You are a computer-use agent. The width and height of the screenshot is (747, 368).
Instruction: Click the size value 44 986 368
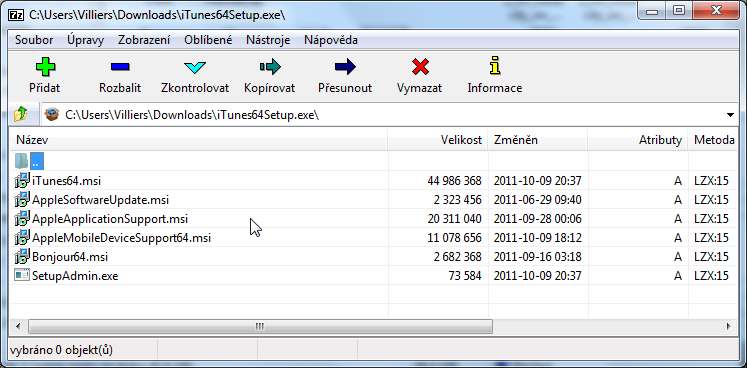click(x=454, y=181)
